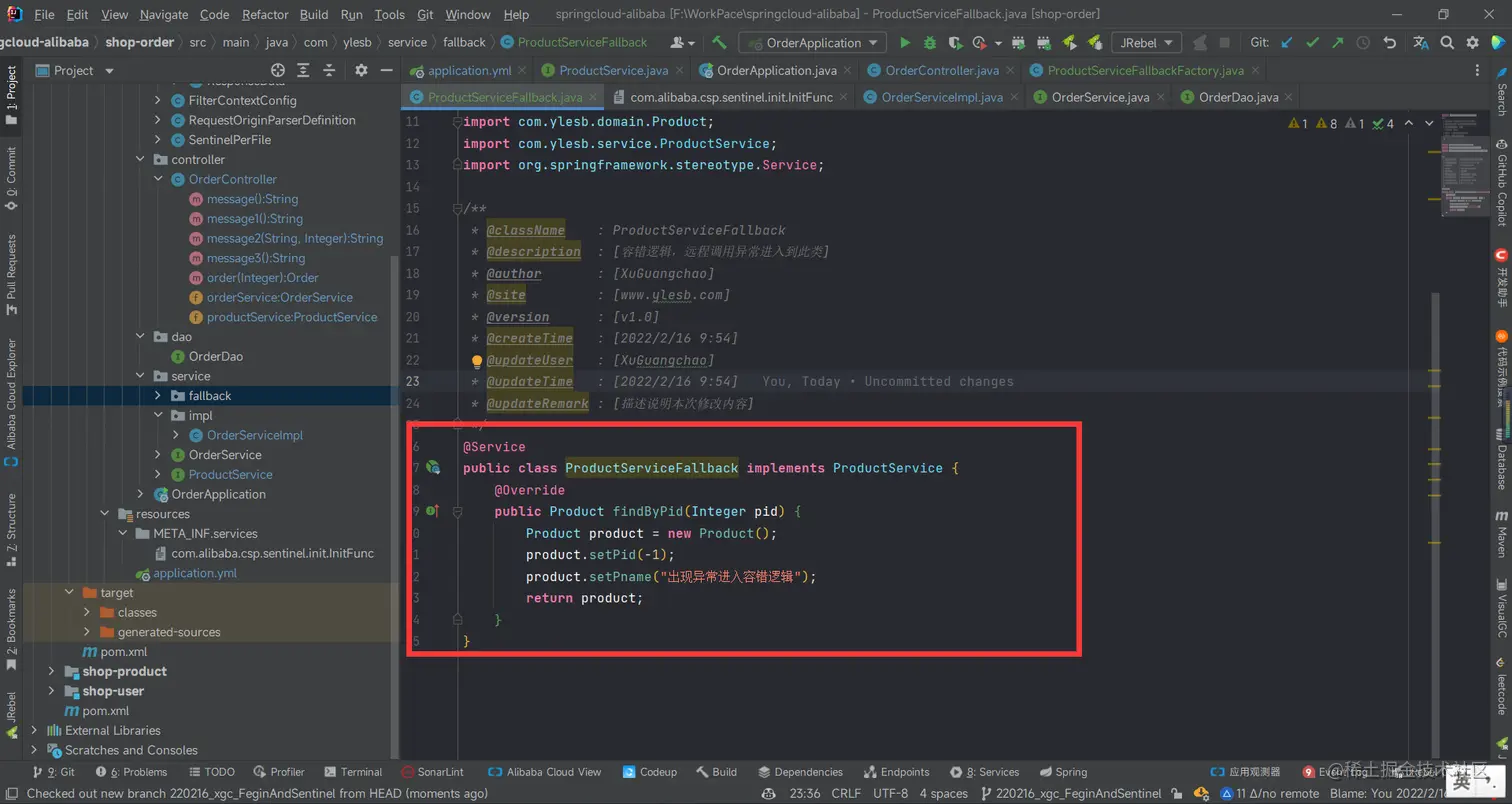Viewport: 1512px width, 804px height.
Task: Click the Git update project arrow
Action: click(1287, 43)
